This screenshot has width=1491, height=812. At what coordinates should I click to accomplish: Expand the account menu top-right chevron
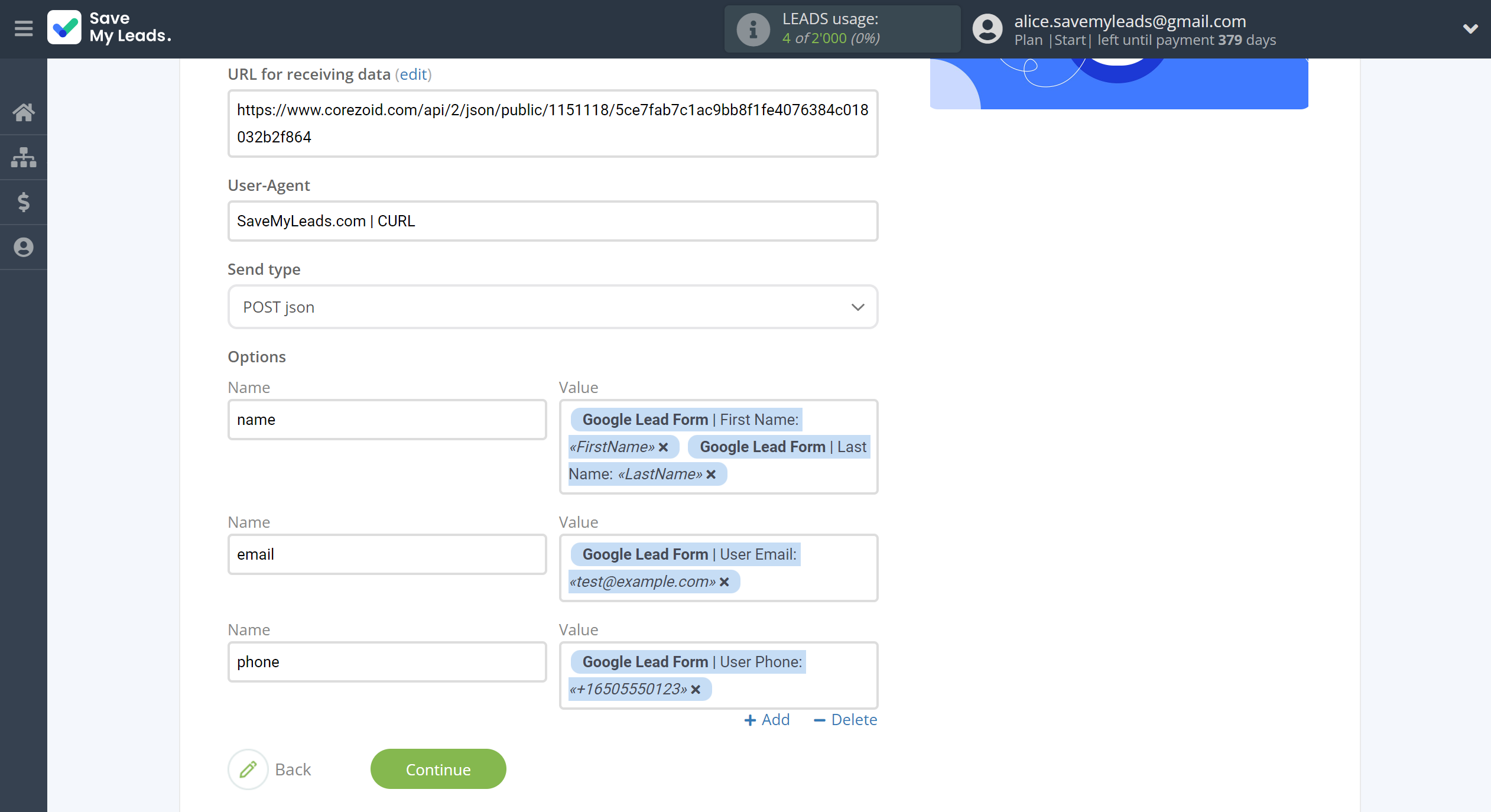(1470, 28)
